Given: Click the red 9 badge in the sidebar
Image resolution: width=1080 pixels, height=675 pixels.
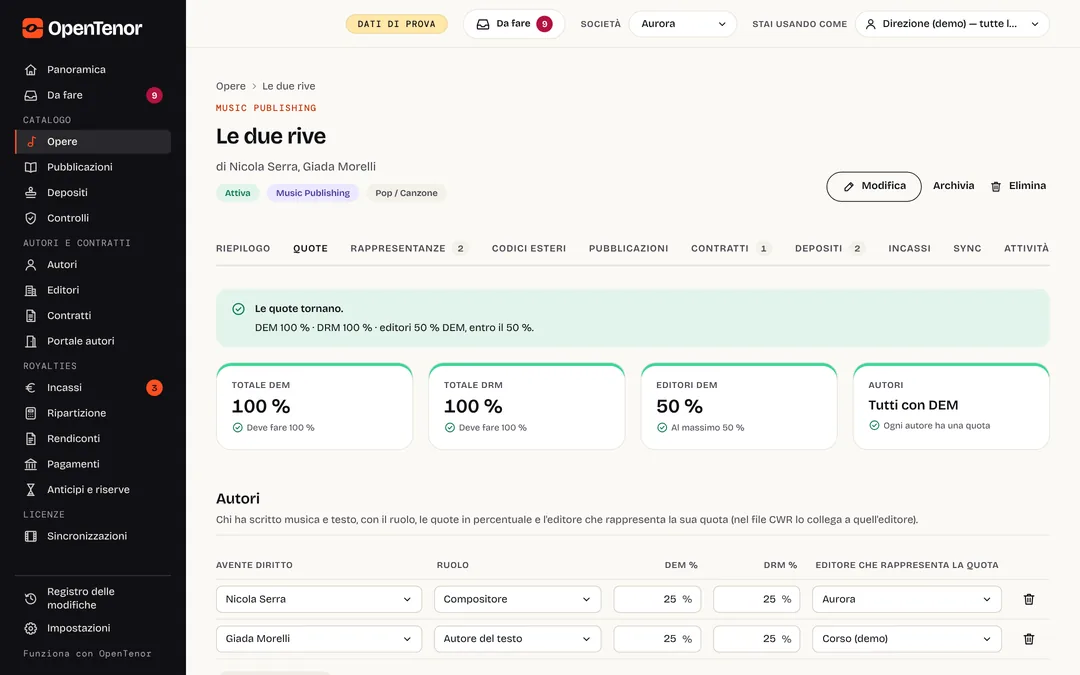Looking at the screenshot, I should pos(154,95).
